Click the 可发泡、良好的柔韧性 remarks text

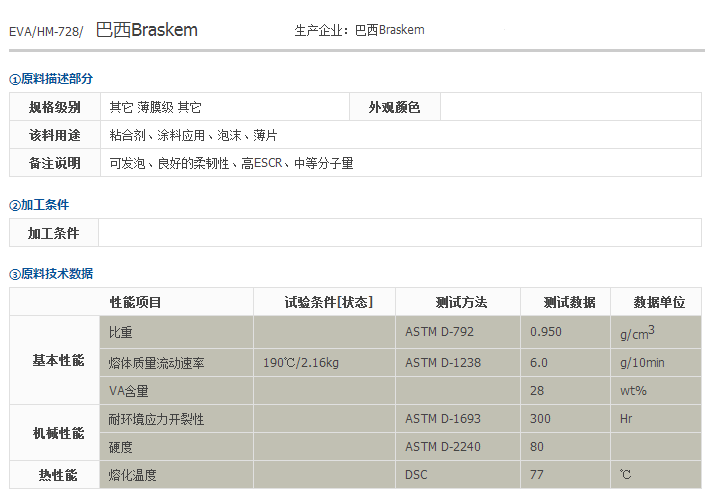coord(169,163)
